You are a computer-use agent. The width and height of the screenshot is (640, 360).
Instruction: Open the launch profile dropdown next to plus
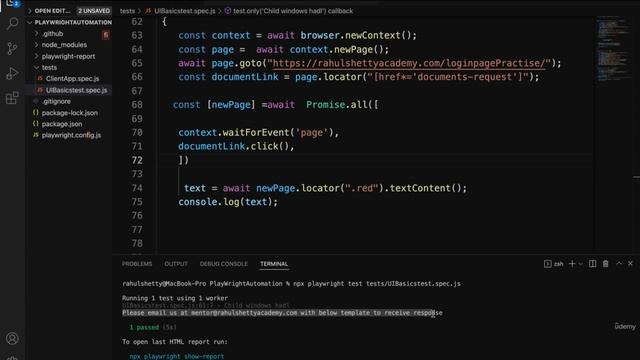580,264
